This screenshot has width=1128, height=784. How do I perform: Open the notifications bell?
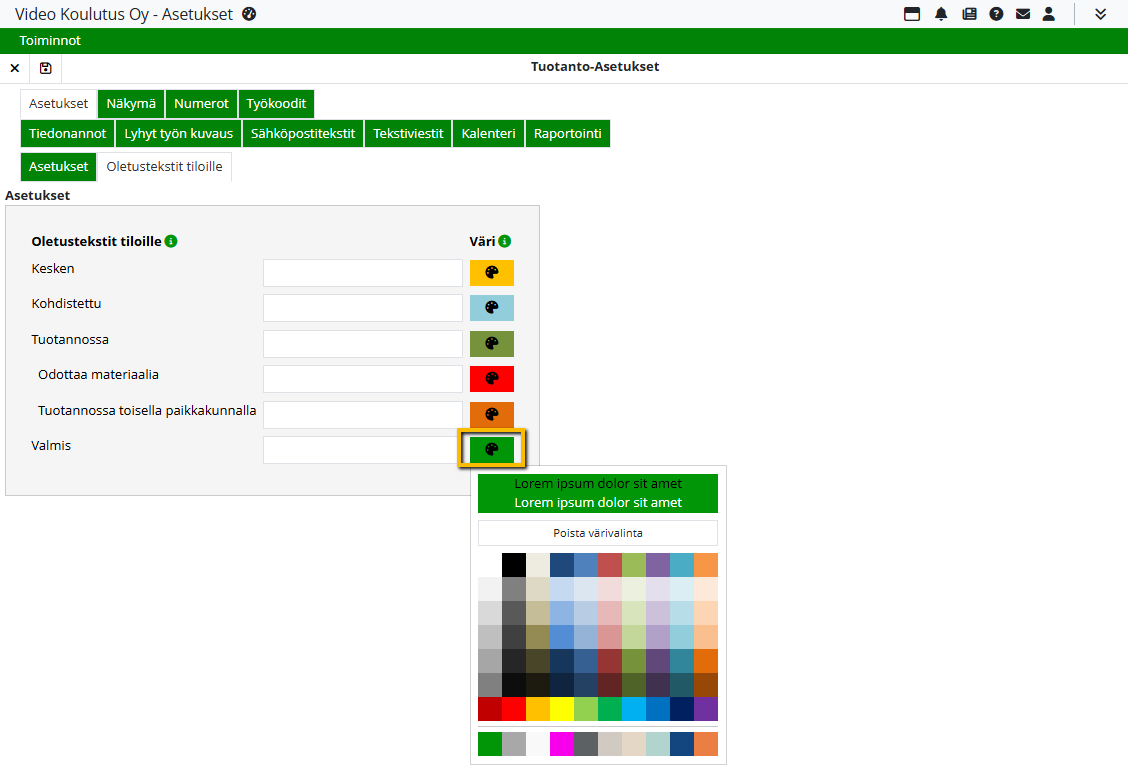pyautogui.click(x=941, y=14)
